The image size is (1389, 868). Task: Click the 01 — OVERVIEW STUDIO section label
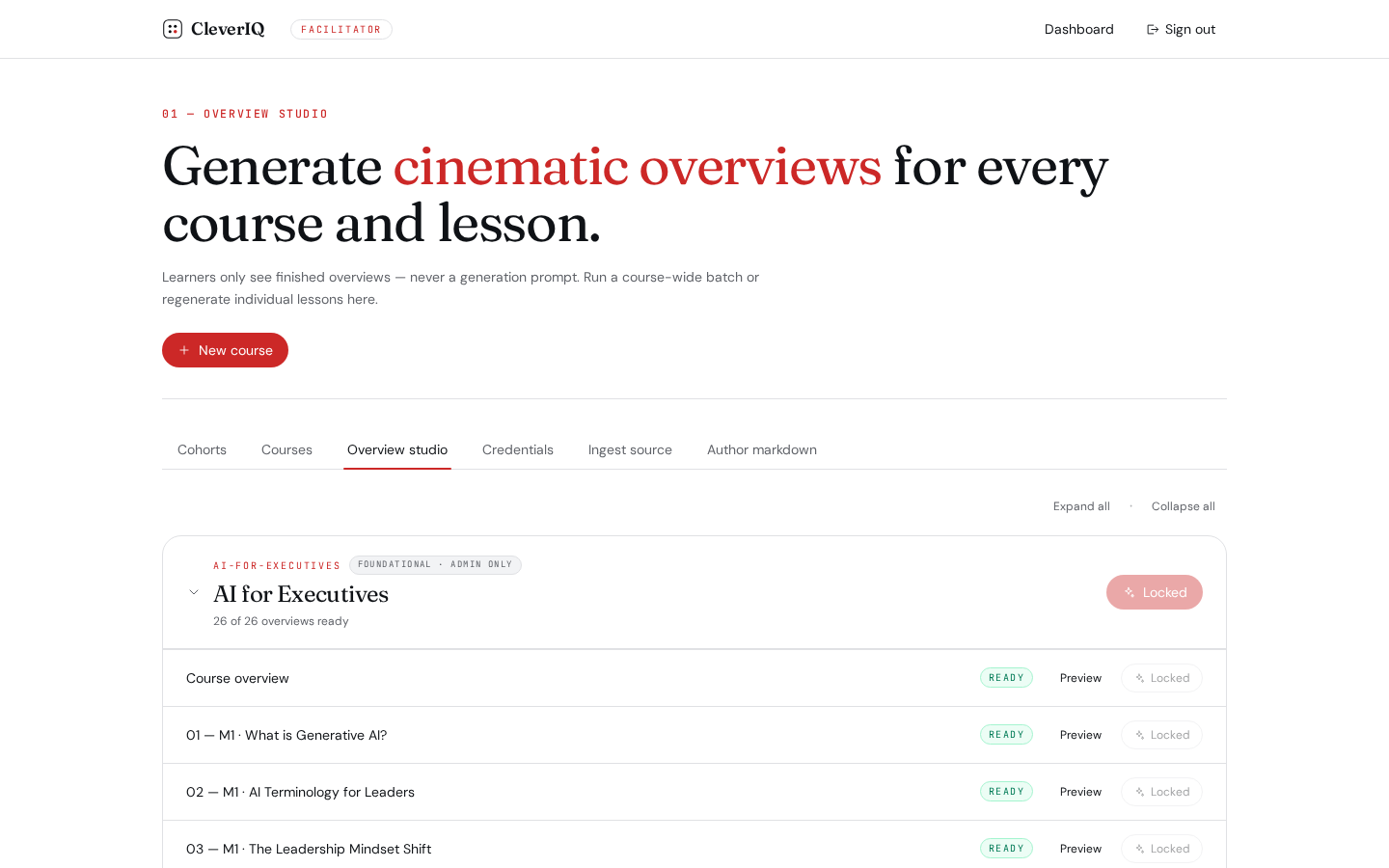245,114
